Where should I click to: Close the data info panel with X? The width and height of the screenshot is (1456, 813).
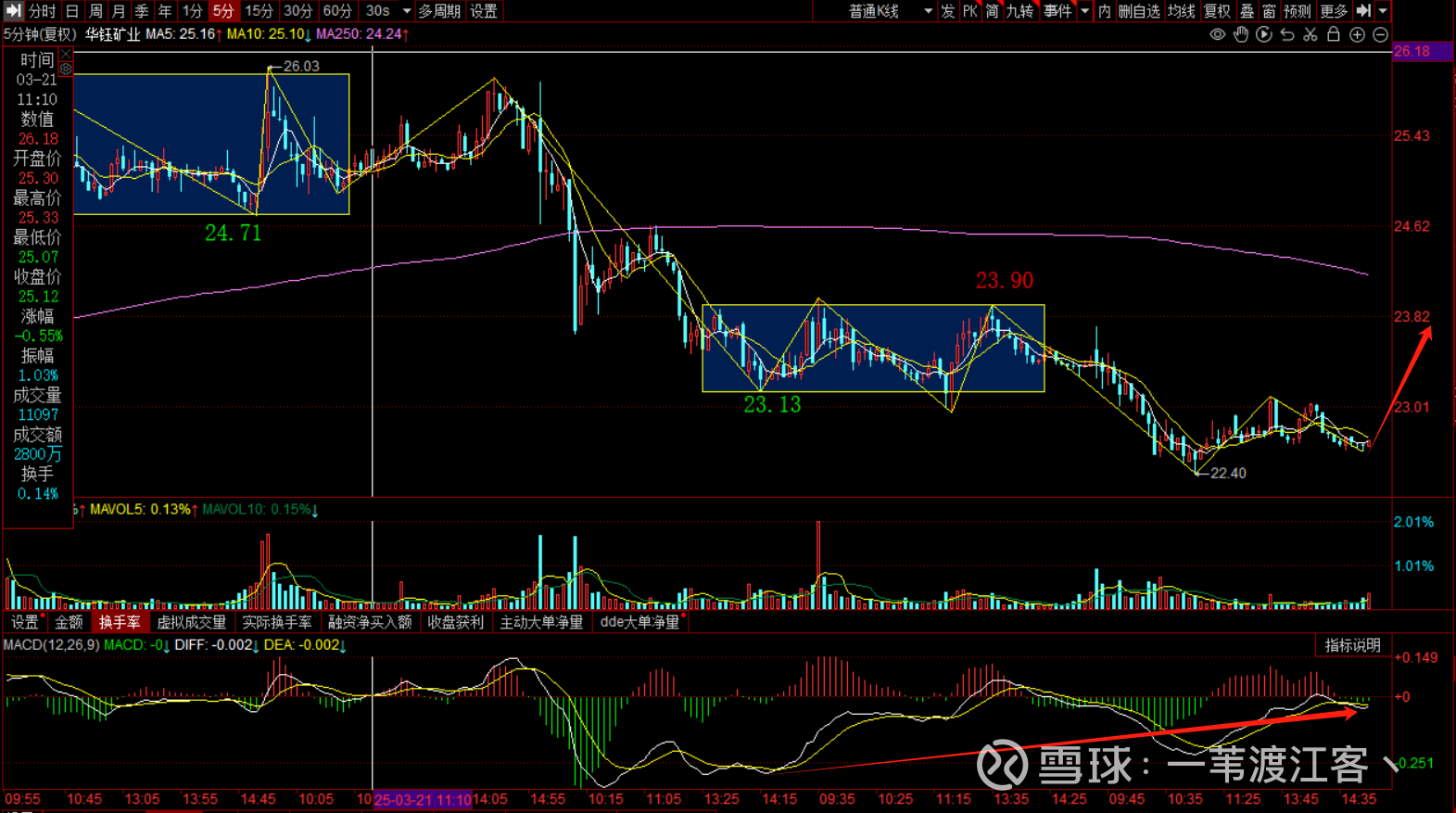click(x=66, y=56)
